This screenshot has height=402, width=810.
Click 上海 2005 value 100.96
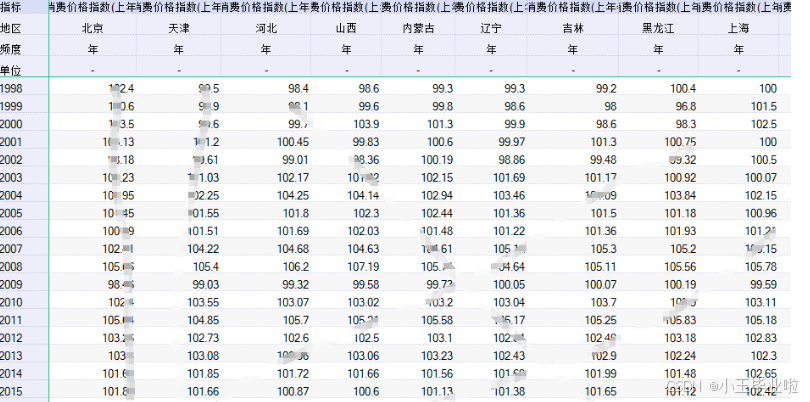pos(761,213)
